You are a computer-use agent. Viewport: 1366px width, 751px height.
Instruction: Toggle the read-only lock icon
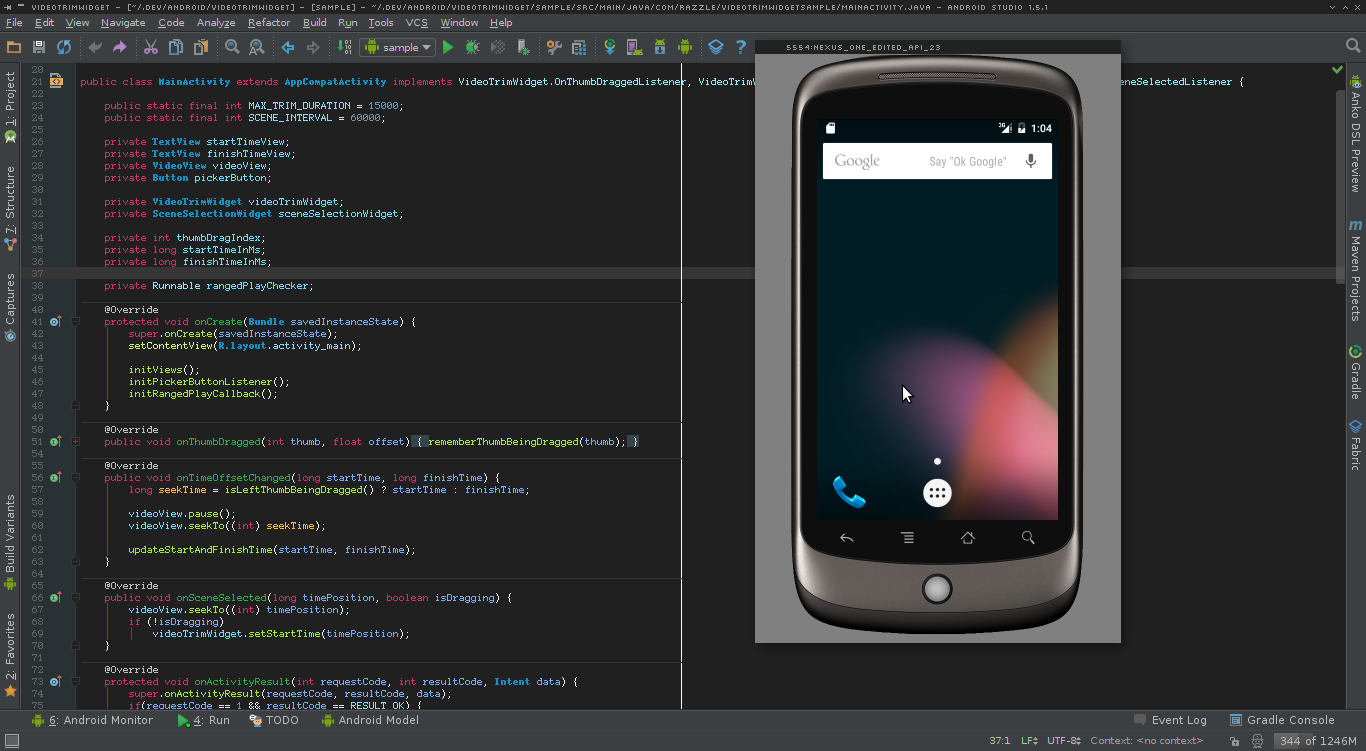pyautogui.click(x=1237, y=741)
